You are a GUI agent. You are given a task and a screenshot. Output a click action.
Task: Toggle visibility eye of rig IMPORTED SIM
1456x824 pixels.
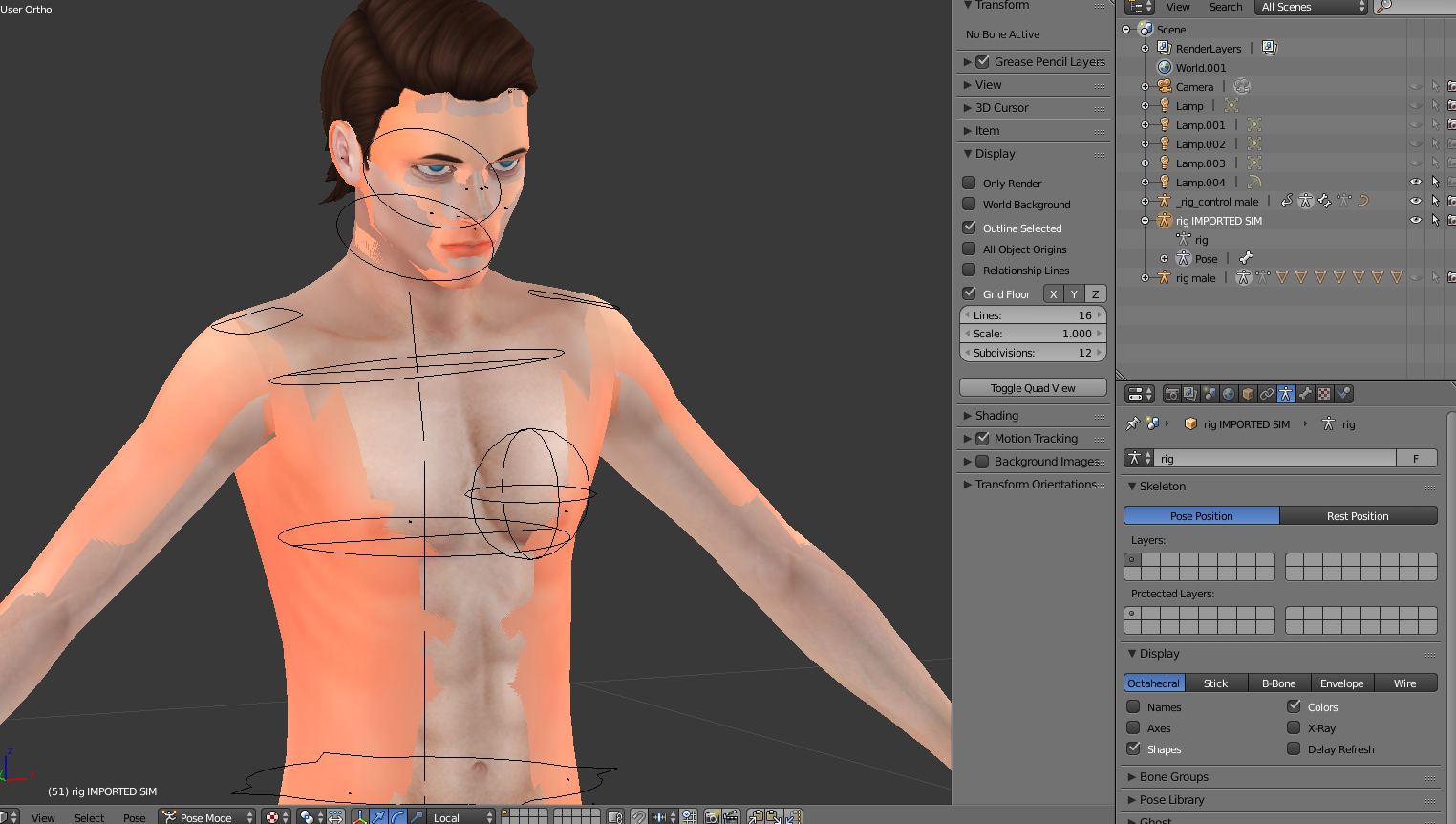coord(1416,220)
